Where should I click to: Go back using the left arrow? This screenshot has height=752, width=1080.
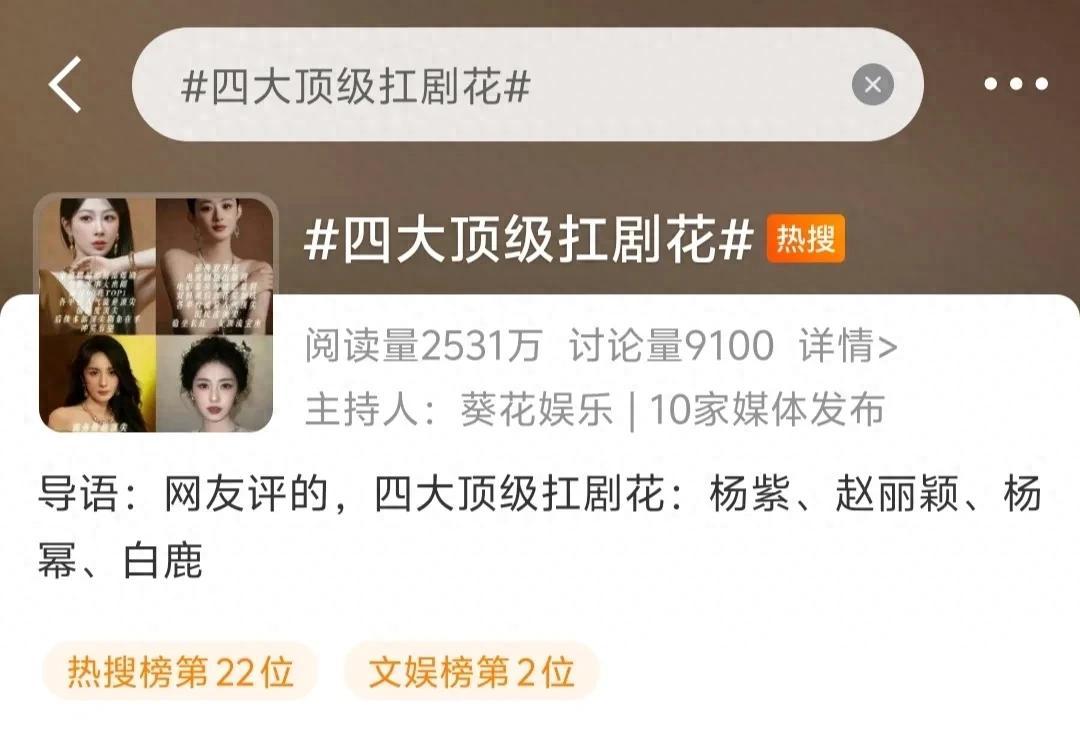click(x=65, y=84)
